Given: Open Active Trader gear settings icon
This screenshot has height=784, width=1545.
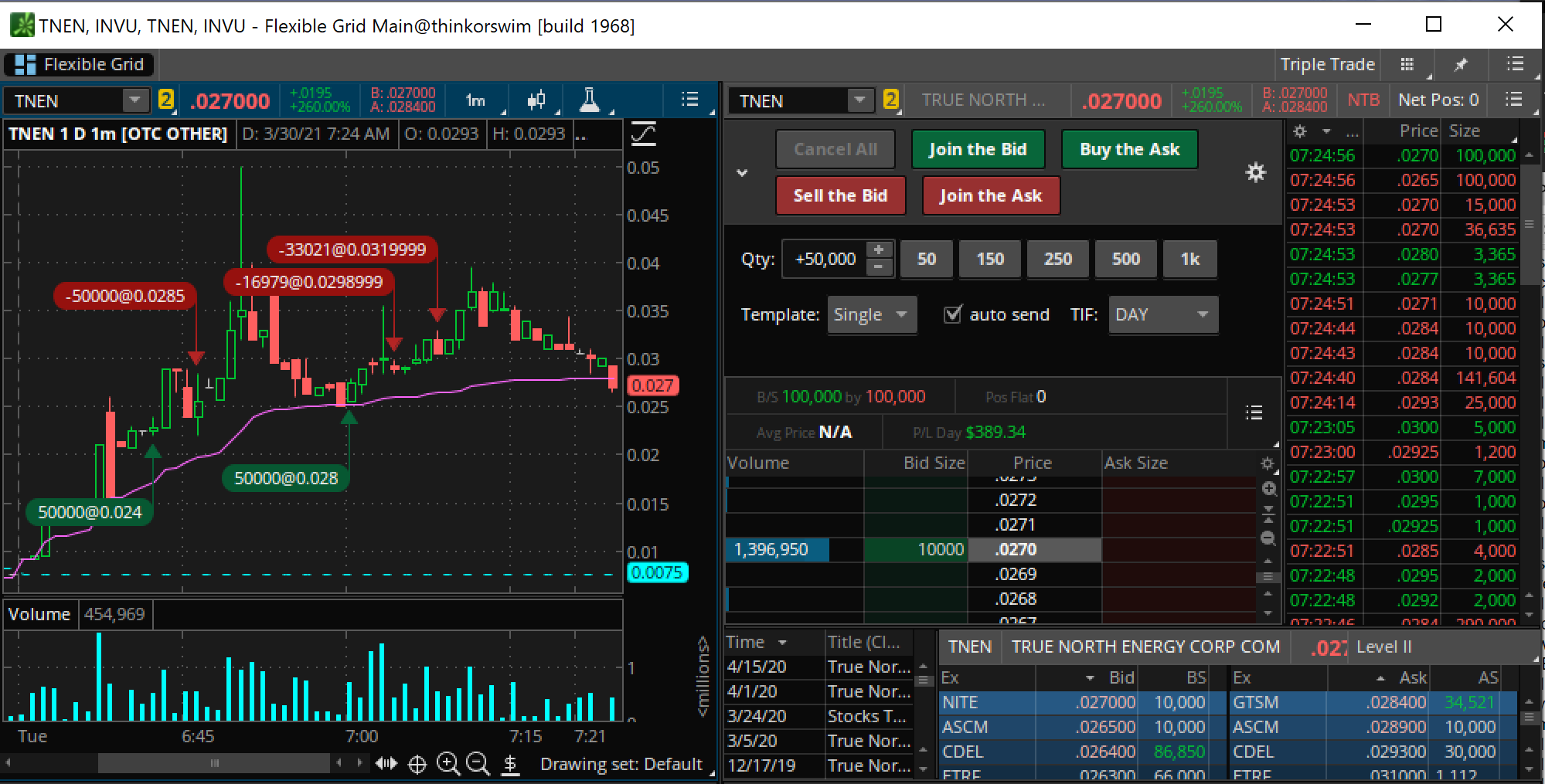Looking at the screenshot, I should tap(1256, 172).
